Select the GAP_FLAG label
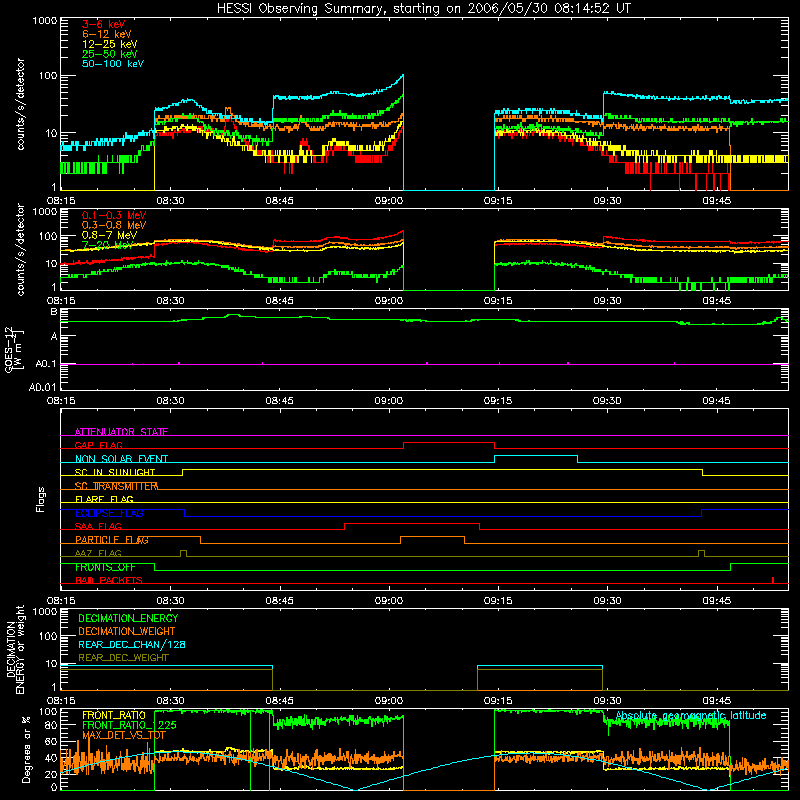 [98, 445]
